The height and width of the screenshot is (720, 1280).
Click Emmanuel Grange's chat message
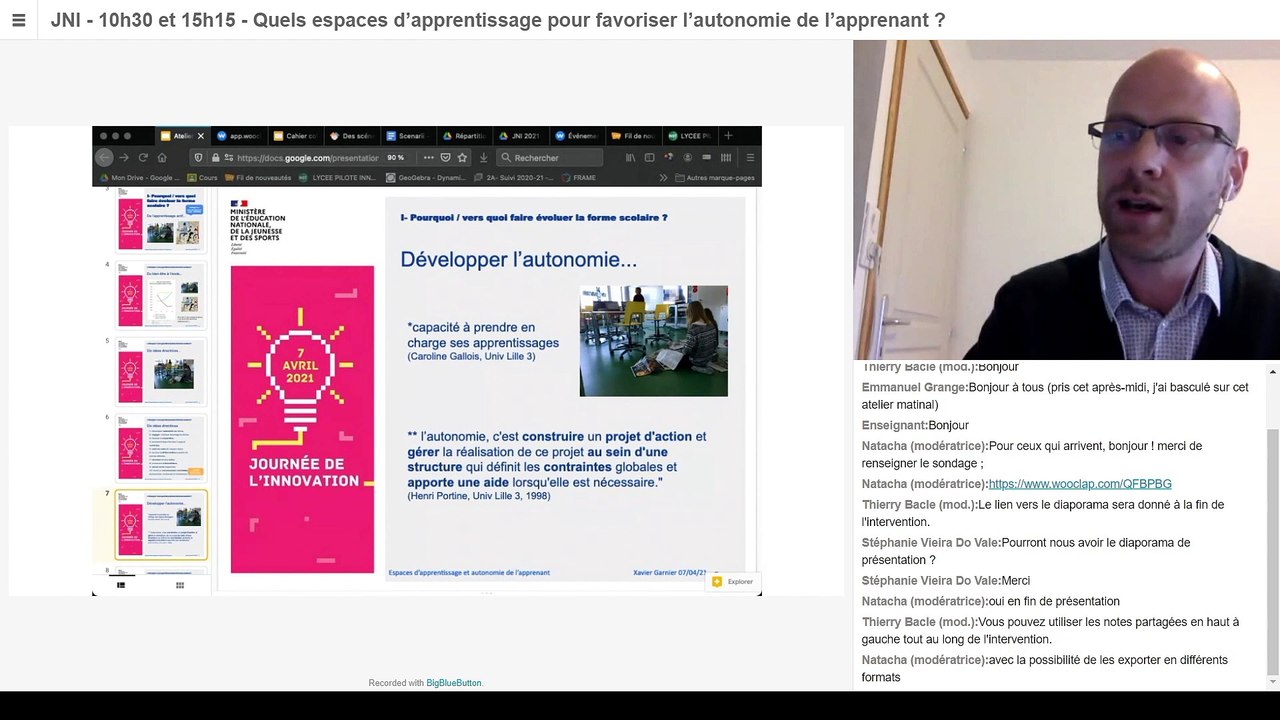point(1055,396)
